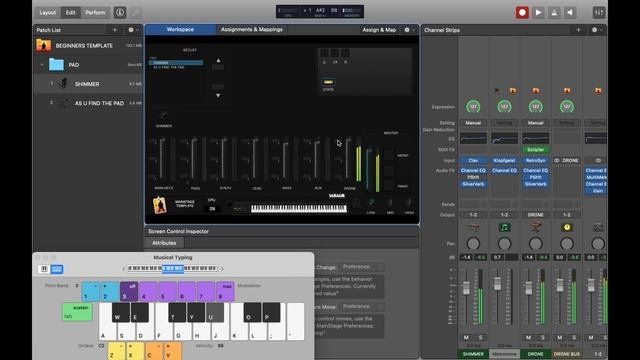The image size is (640, 360).
Task: Open the 1-2 output menu on SHIMMER strip
Action: point(473,215)
